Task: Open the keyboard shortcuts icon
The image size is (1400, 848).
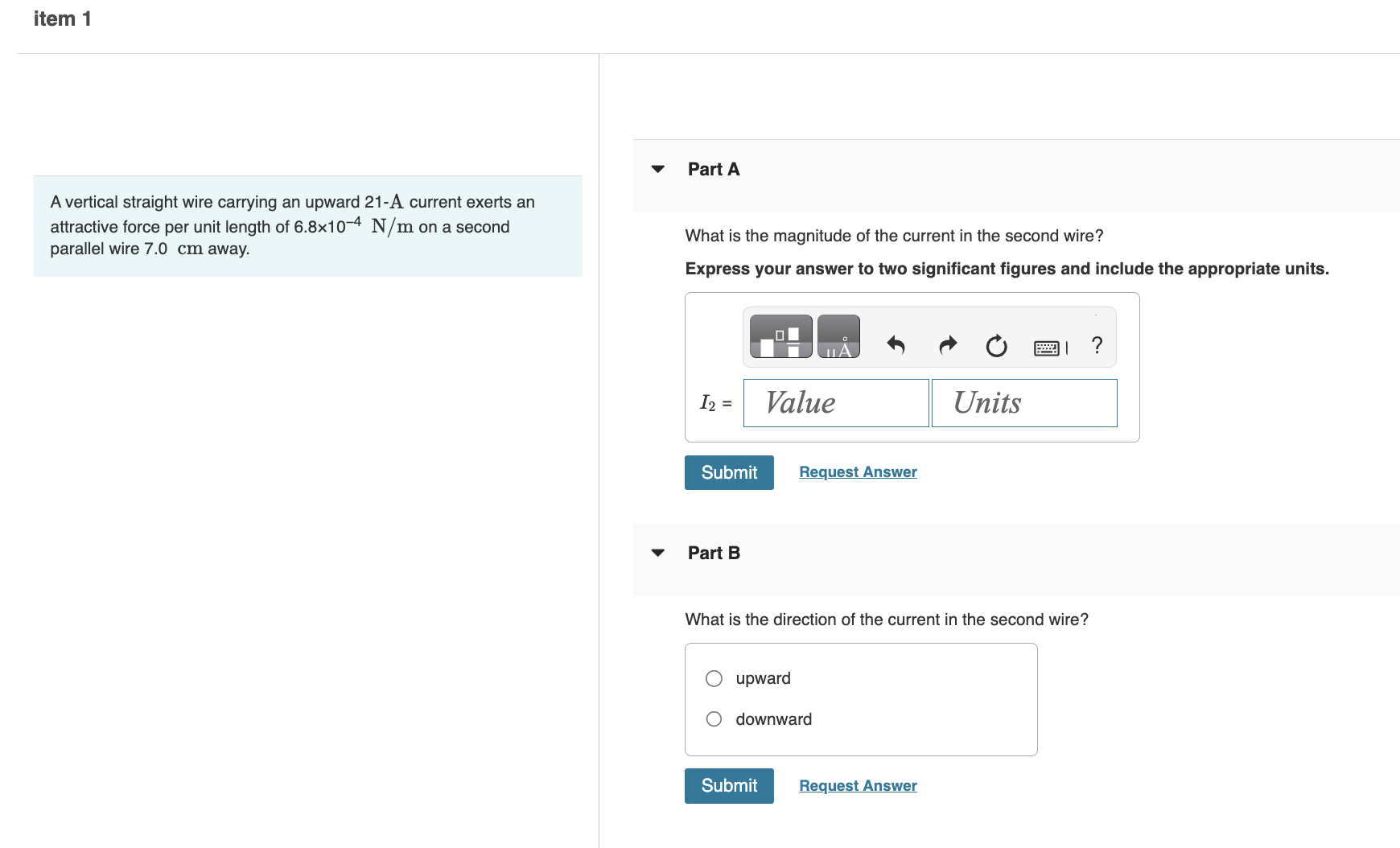Action: click(1048, 348)
